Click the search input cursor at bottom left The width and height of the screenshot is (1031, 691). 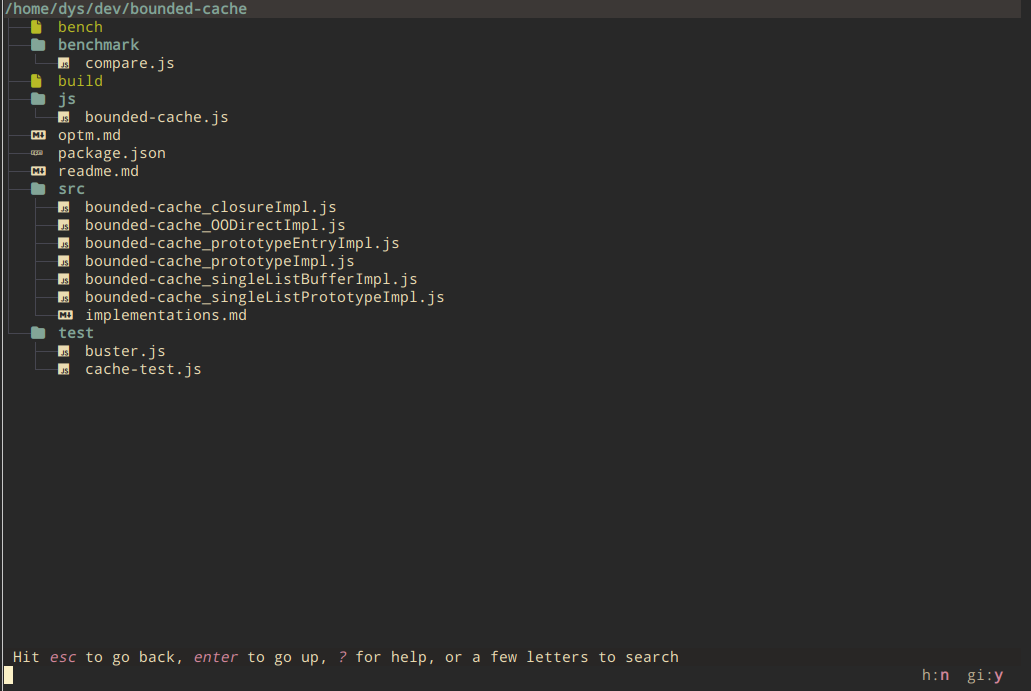click(9, 675)
